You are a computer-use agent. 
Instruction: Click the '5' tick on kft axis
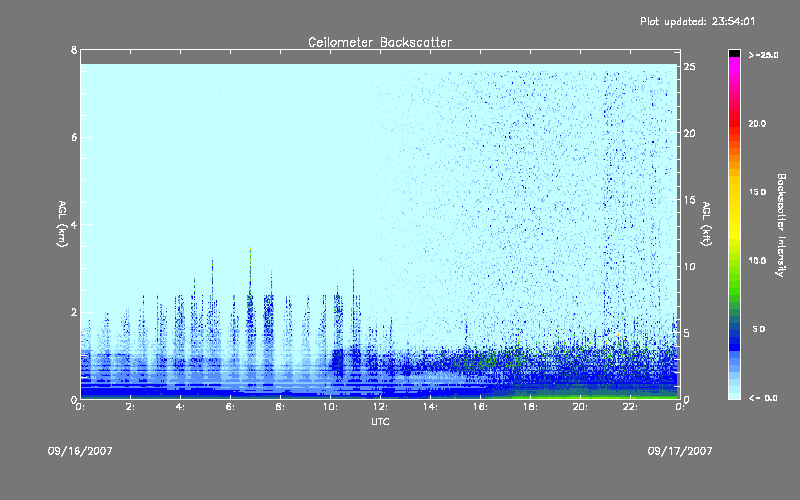(687, 333)
